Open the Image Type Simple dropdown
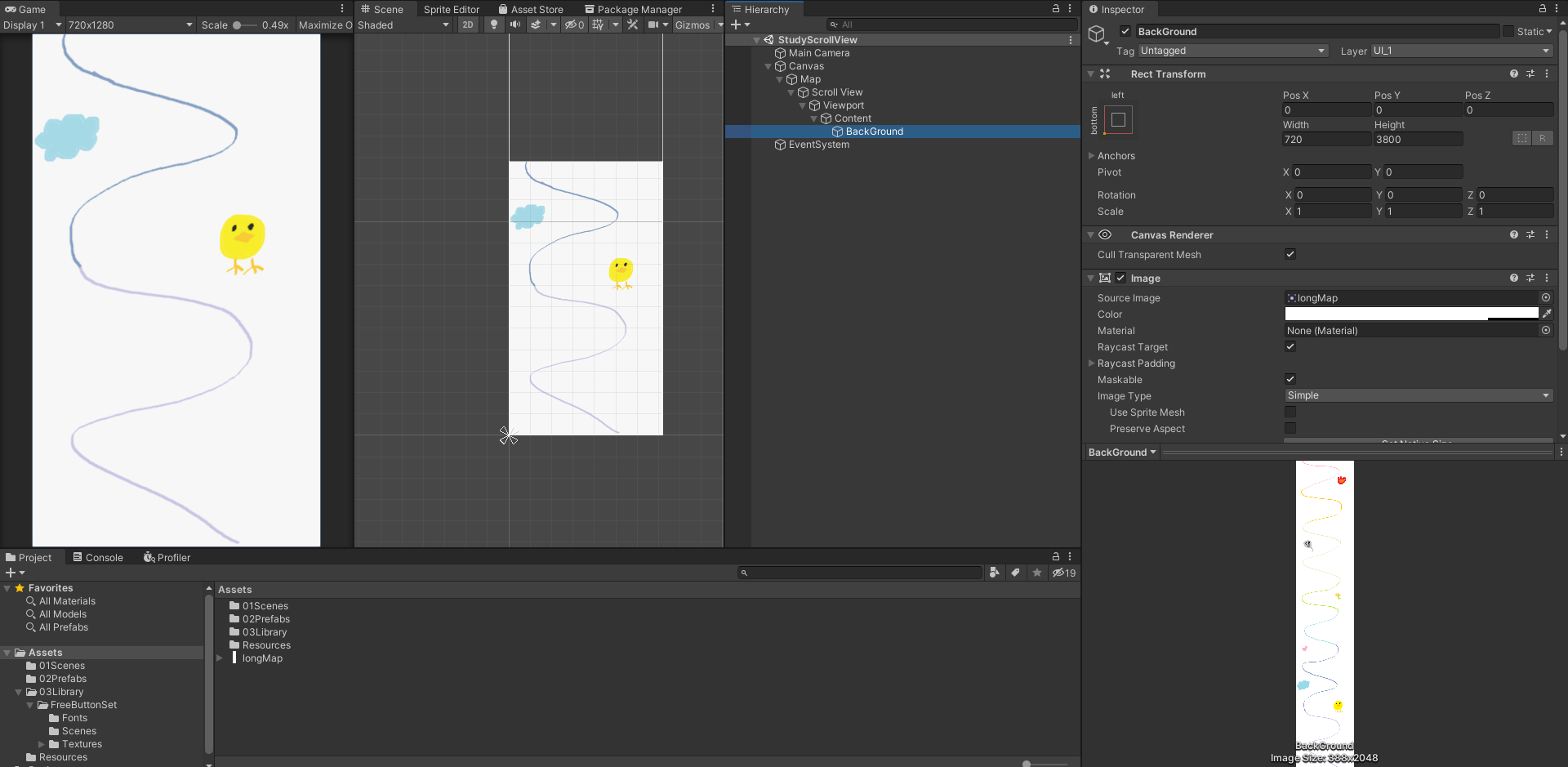Image resolution: width=1568 pixels, height=767 pixels. click(x=1419, y=395)
